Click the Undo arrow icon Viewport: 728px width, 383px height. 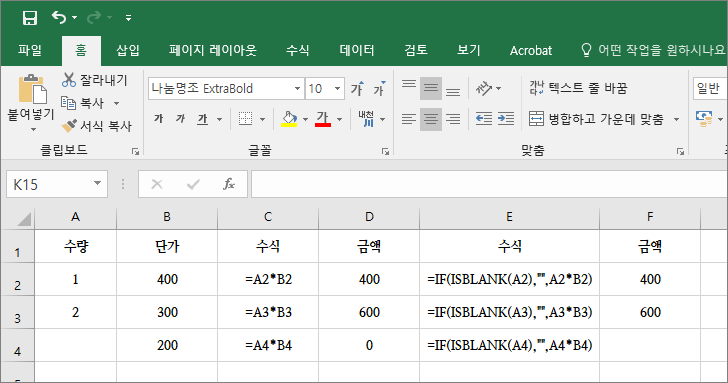59,18
